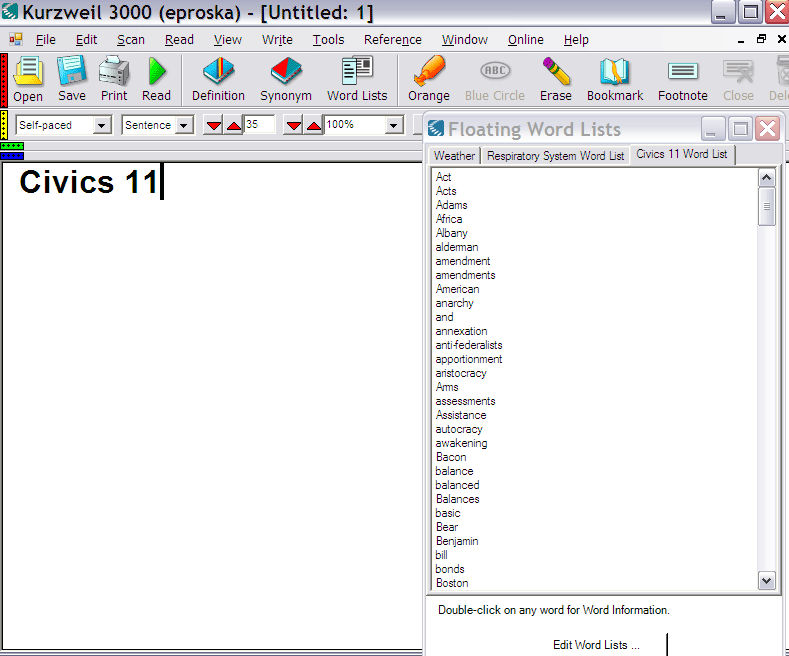
Task: Select the word "amendment" in the list
Action: pos(462,261)
